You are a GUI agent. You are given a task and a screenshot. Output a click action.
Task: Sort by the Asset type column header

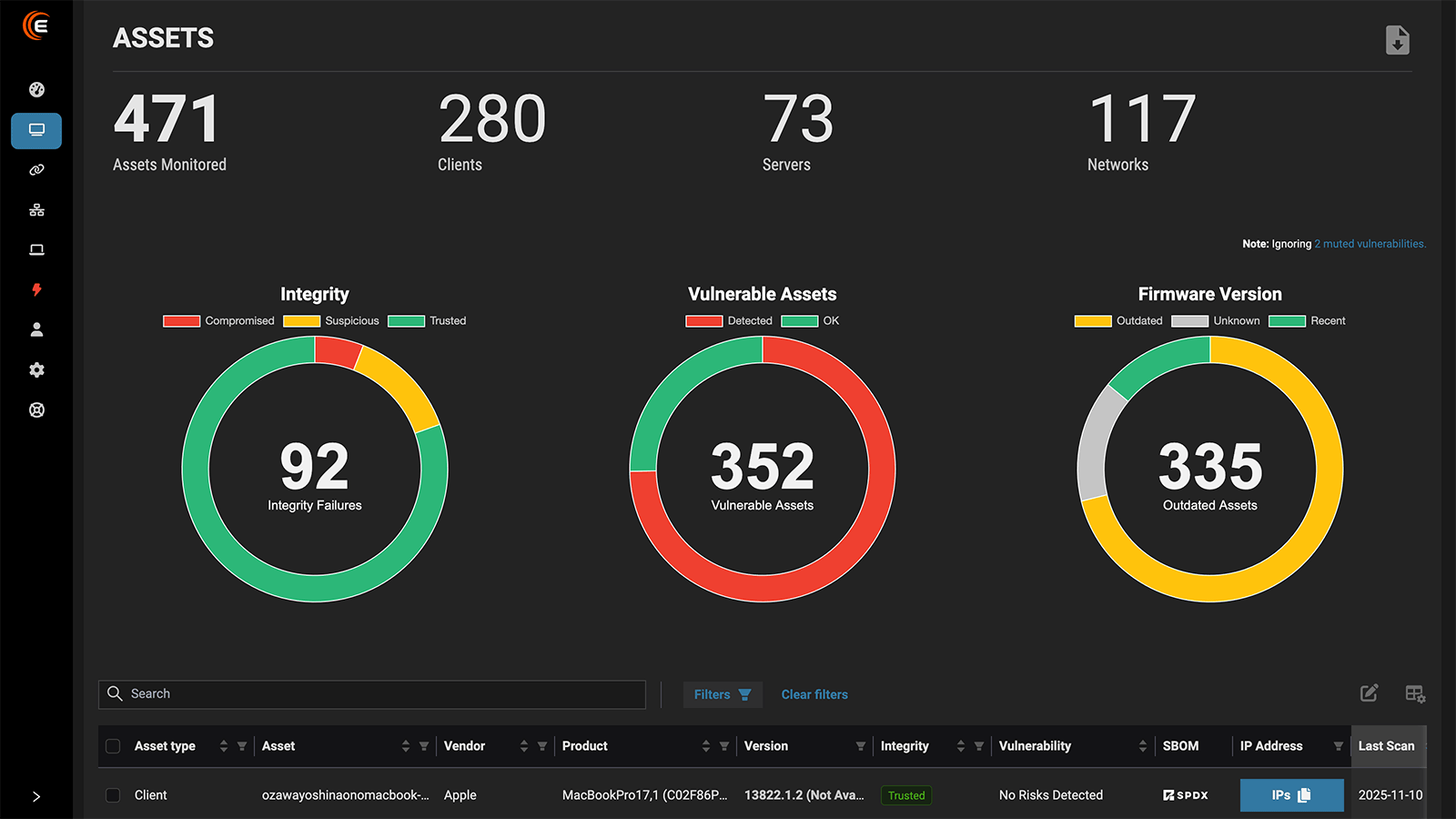[165, 746]
